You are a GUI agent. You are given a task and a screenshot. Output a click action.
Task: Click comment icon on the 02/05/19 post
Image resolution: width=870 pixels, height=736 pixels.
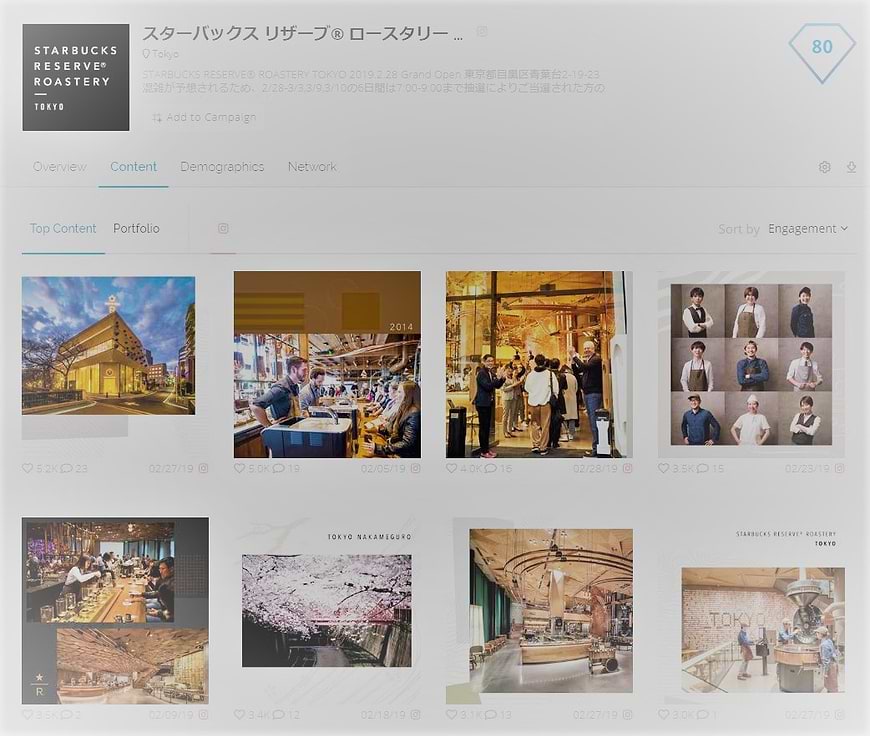279,468
